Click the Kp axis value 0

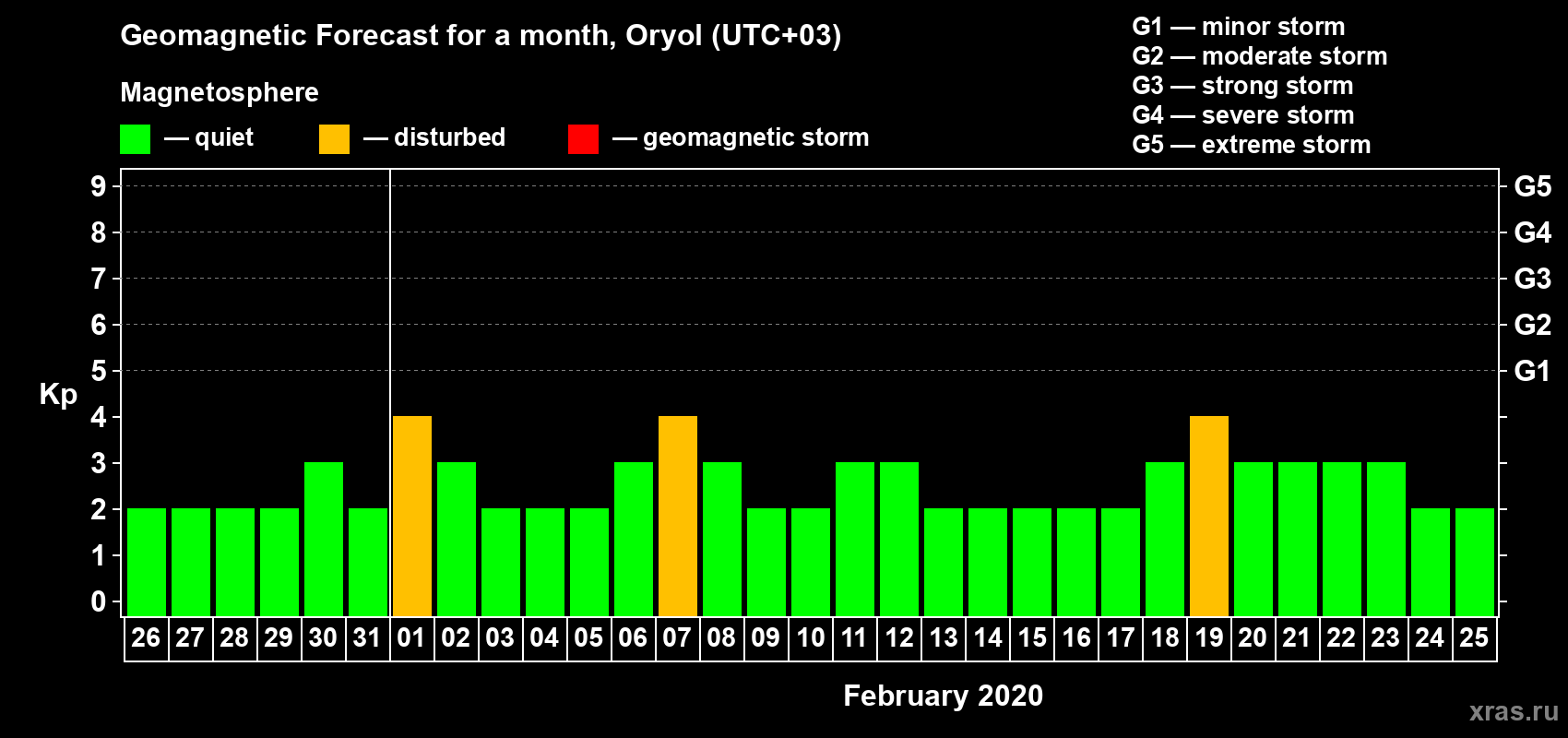click(x=99, y=602)
